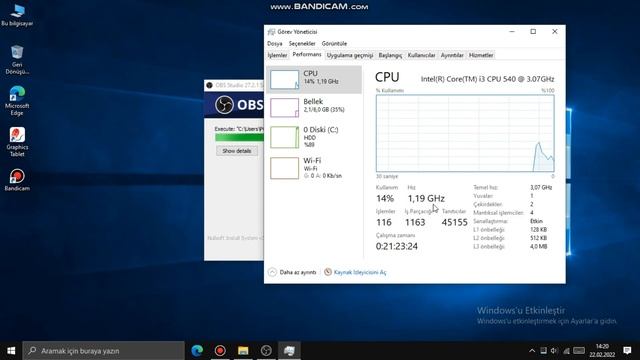Image resolution: width=640 pixels, height=360 pixels.
Task: Open Bu bilgisayar desktop icon
Action: 17,15
